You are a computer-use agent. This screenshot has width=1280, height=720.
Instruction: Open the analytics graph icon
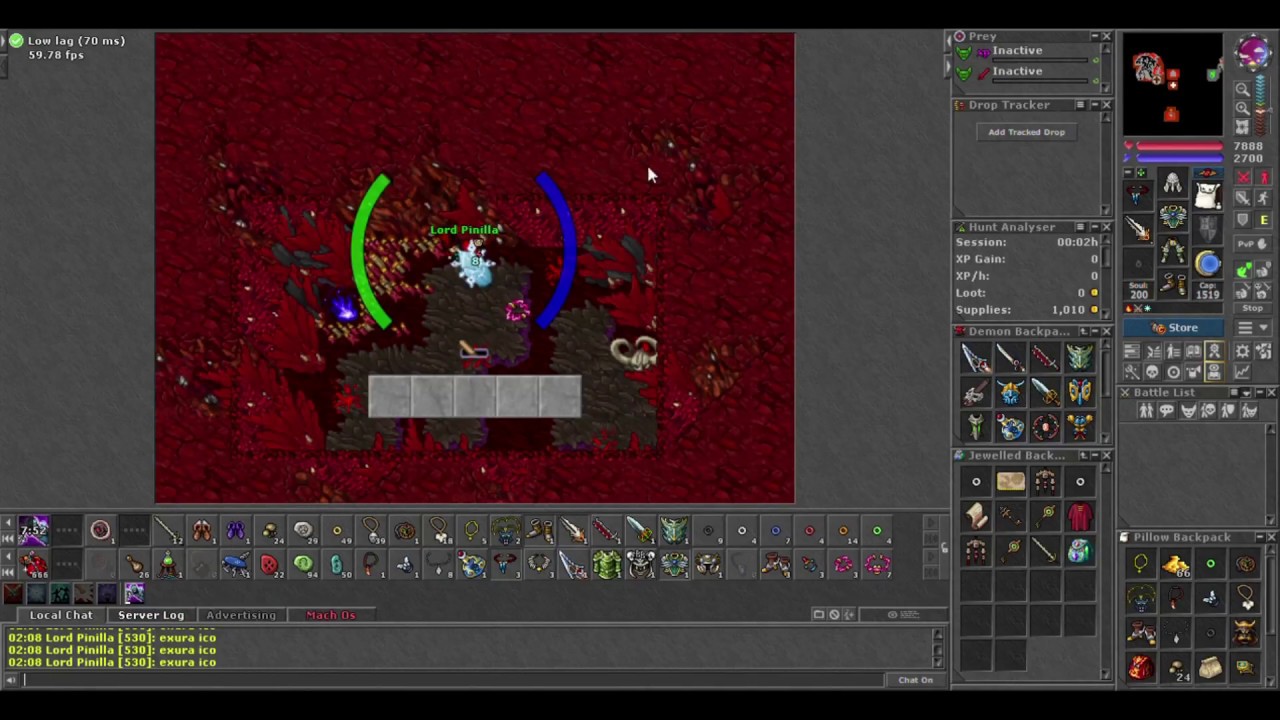coord(1243,372)
